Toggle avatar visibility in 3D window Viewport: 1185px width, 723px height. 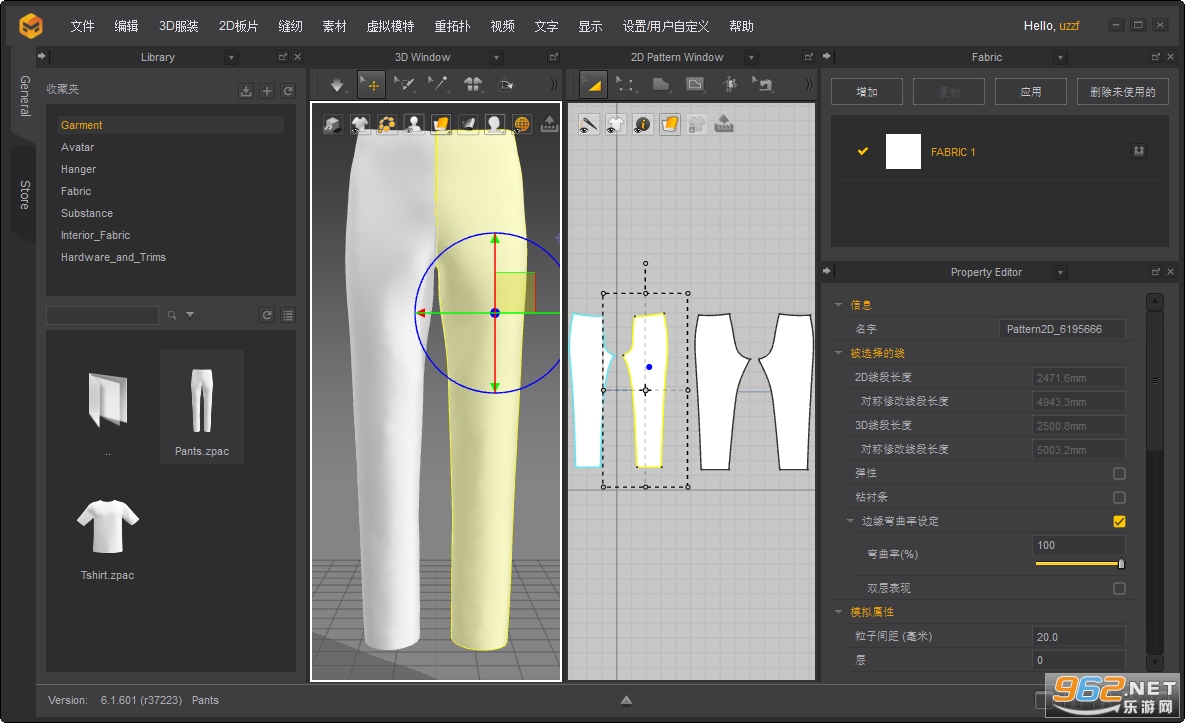[413, 124]
